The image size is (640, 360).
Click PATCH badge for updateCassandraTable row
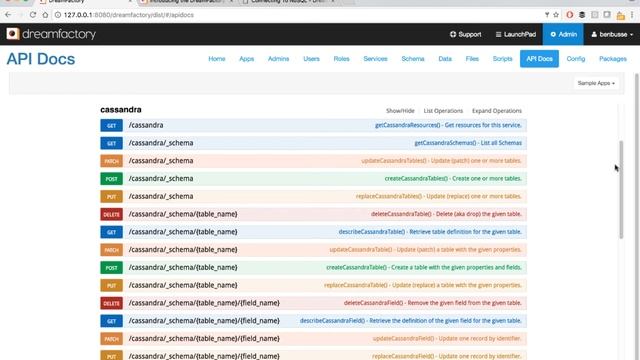[111, 250]
